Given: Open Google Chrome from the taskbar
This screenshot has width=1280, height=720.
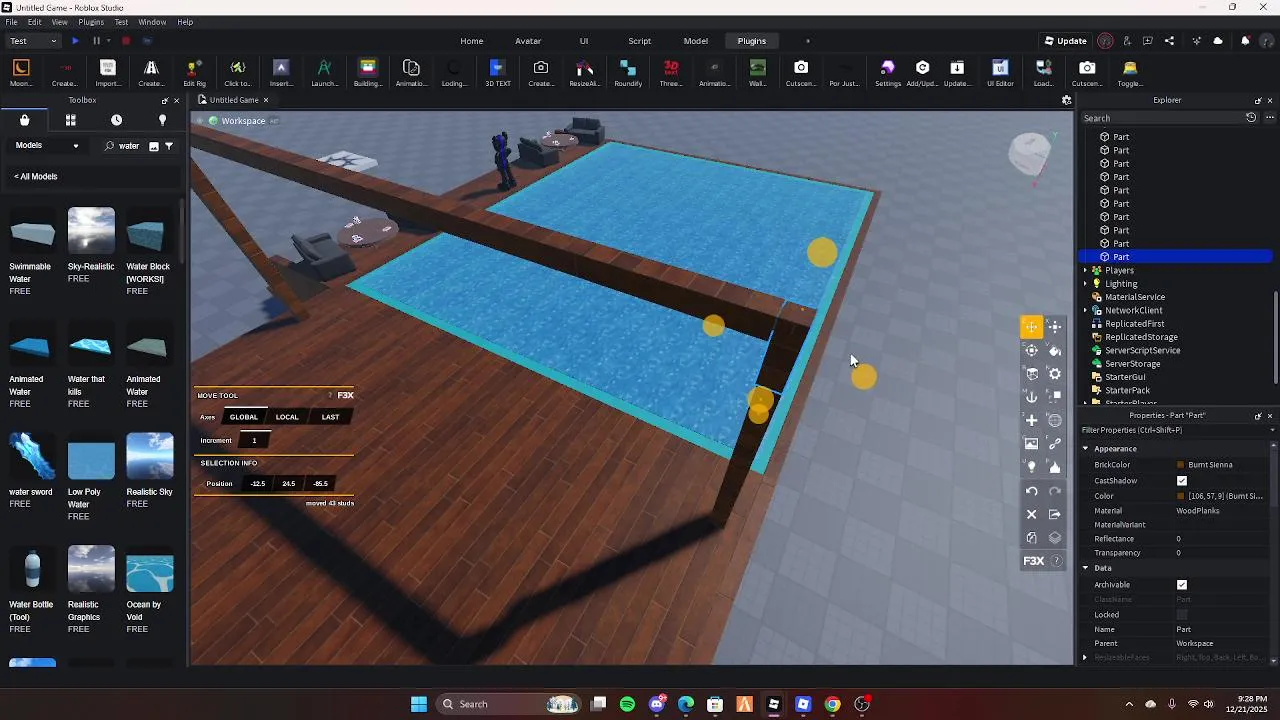Looking at the screenshot, I should tap(832, 704).
